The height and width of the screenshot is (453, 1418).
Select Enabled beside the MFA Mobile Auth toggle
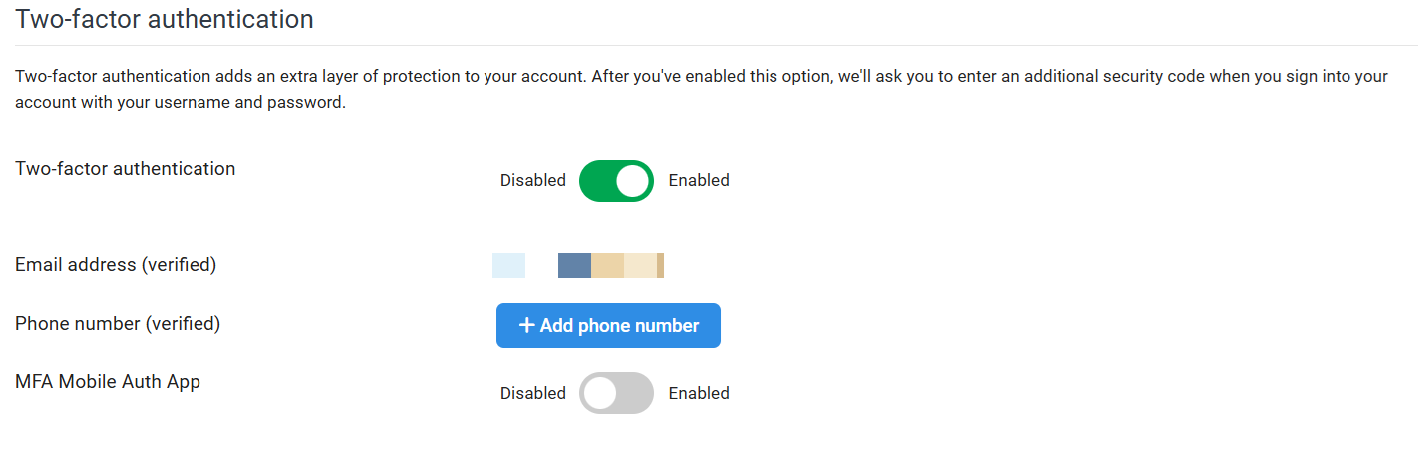[699, 393]
